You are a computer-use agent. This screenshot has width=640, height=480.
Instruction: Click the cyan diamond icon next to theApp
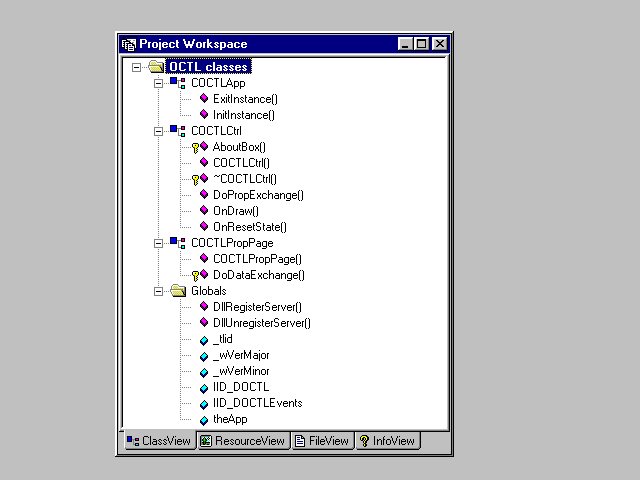tap(204, 420)
